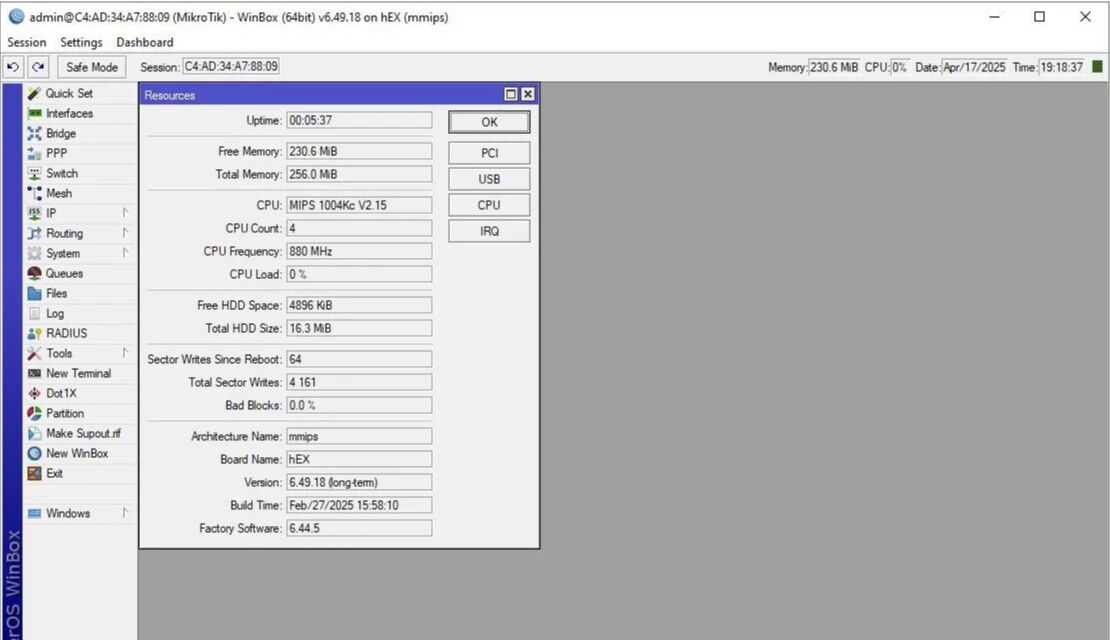Click the Mesh icon in sidebar
The image size is (1110, 640).
(34, 193)
